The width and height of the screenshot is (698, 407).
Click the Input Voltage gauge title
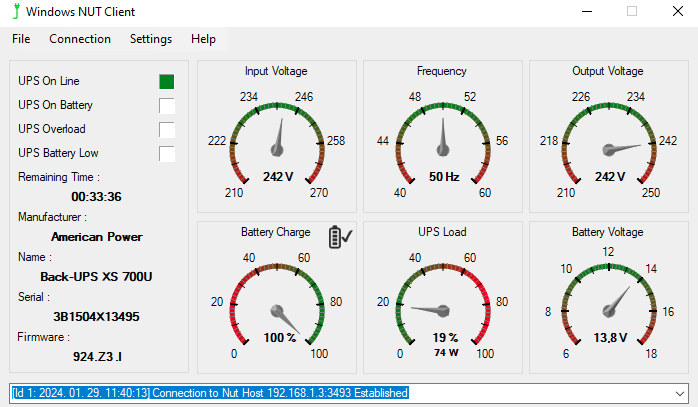[276, 71]
